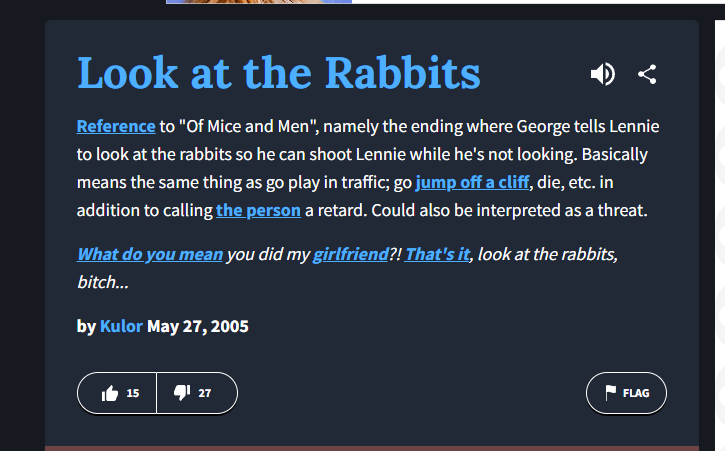725x451 pixels.
Task: View author Kulor's profile
Action: point(121,326)
